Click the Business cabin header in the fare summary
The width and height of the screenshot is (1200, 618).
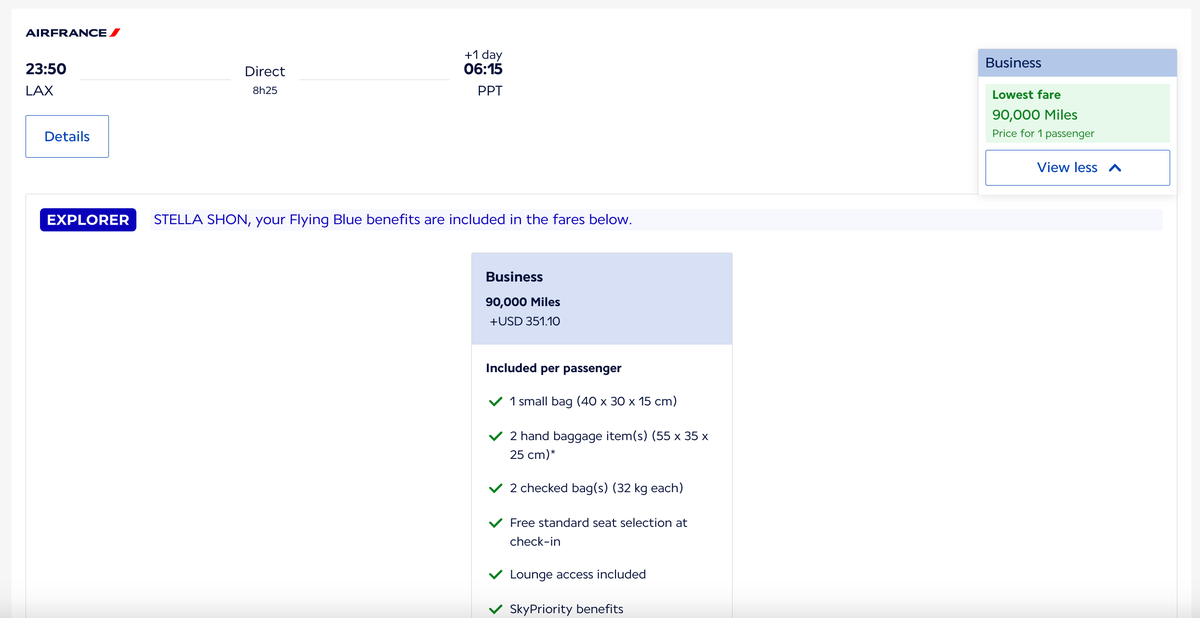(x=1077, y=63)
